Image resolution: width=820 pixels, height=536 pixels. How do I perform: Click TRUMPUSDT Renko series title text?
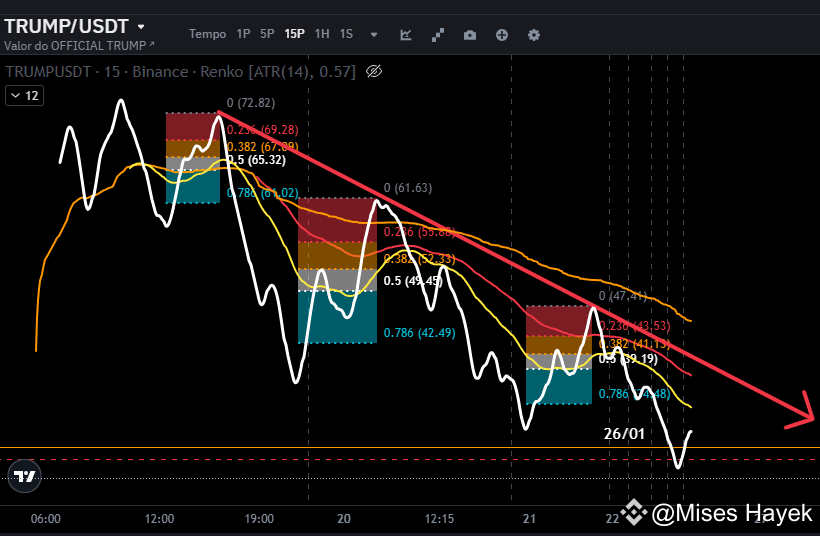[180, 72]
